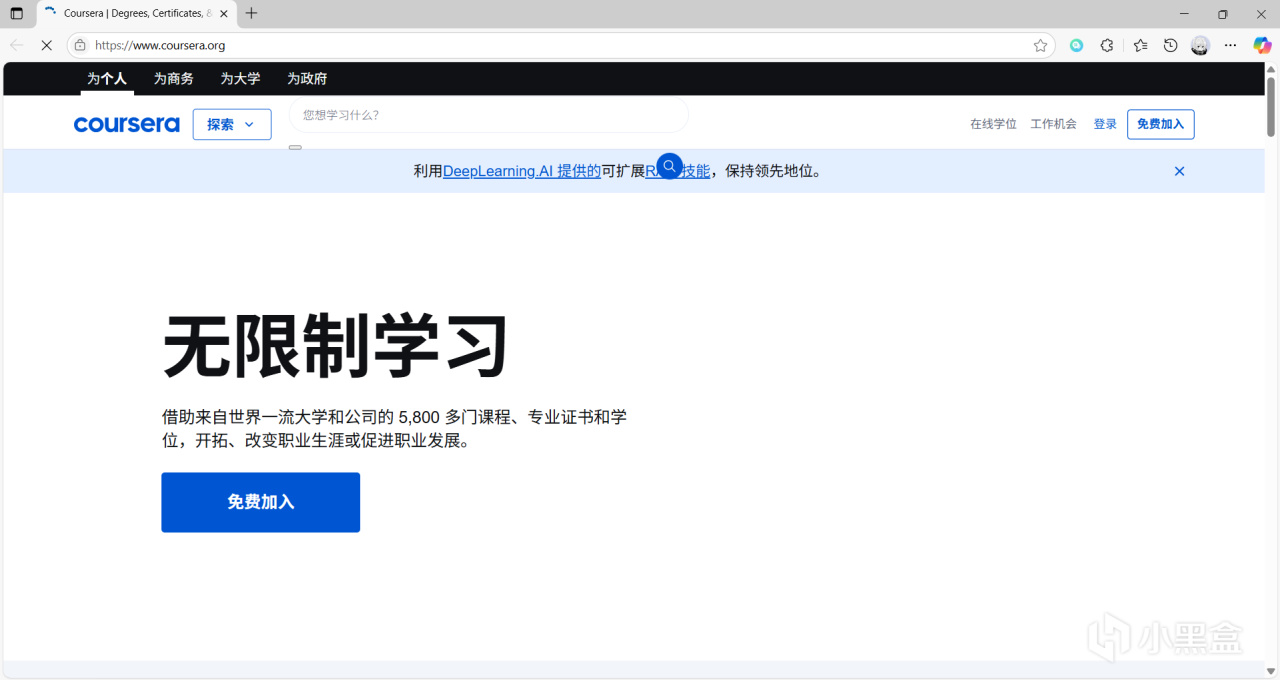The image size is (1280, 680).
Task: Open the tab actions menu icon
Action: pos(16,14)
